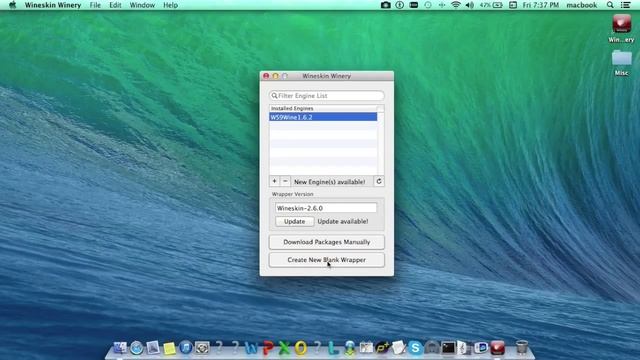This screenshot has width=640, height=360.
Task: Click the Wineskin-2.6.0 wrapper version field
Action: [x=326, y=208]
